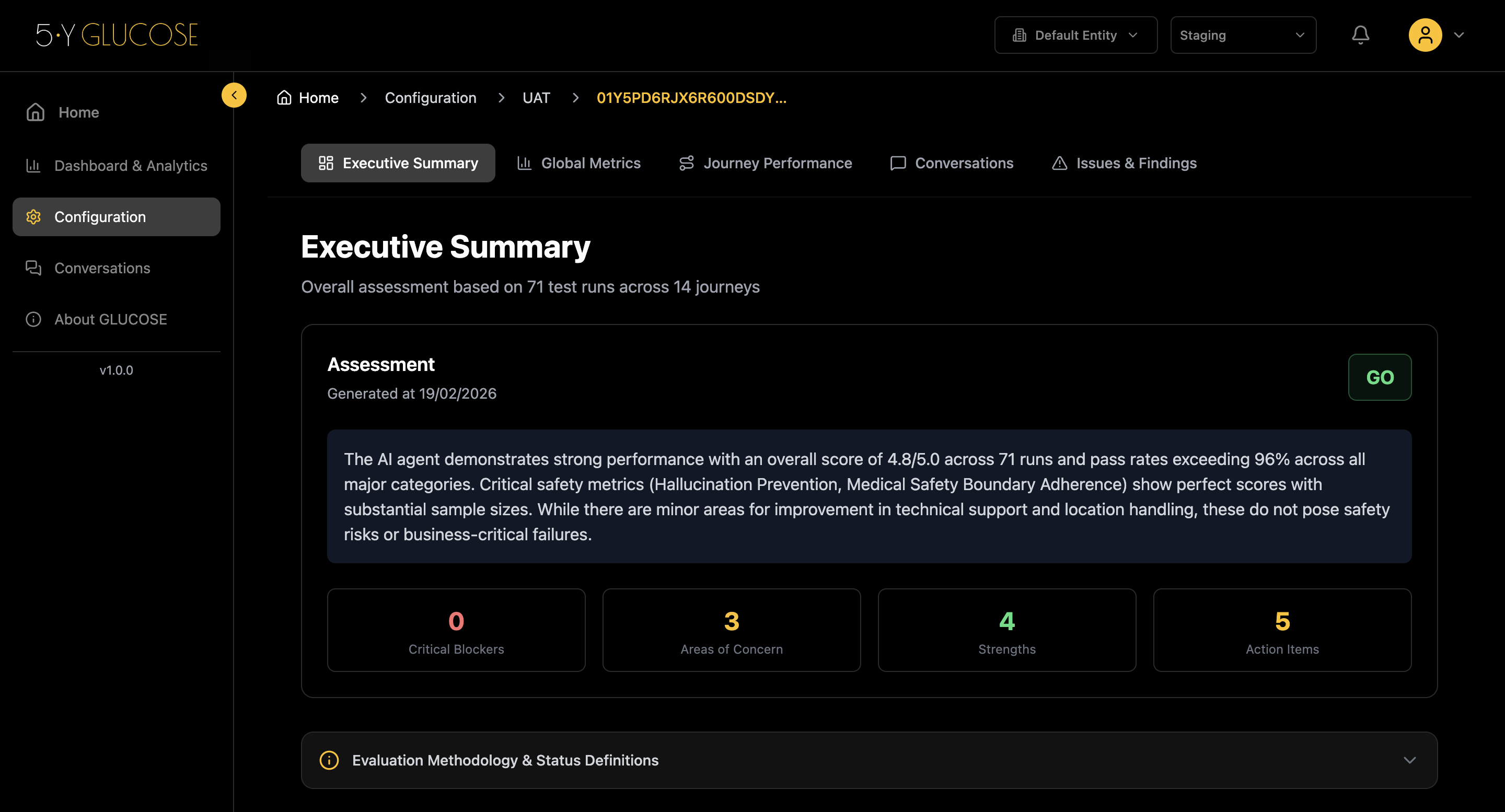Navigate to UAT via breadcrumb

pos(536,98)
